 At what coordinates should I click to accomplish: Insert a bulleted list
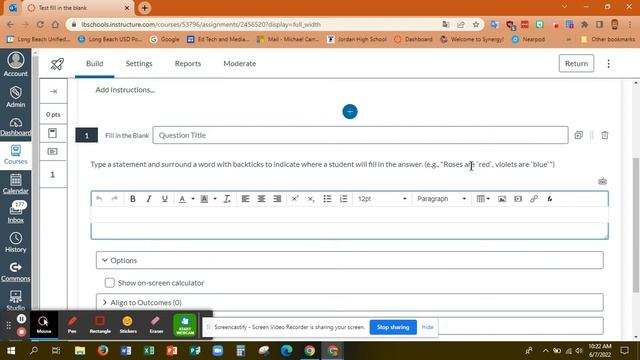(327, 199)
